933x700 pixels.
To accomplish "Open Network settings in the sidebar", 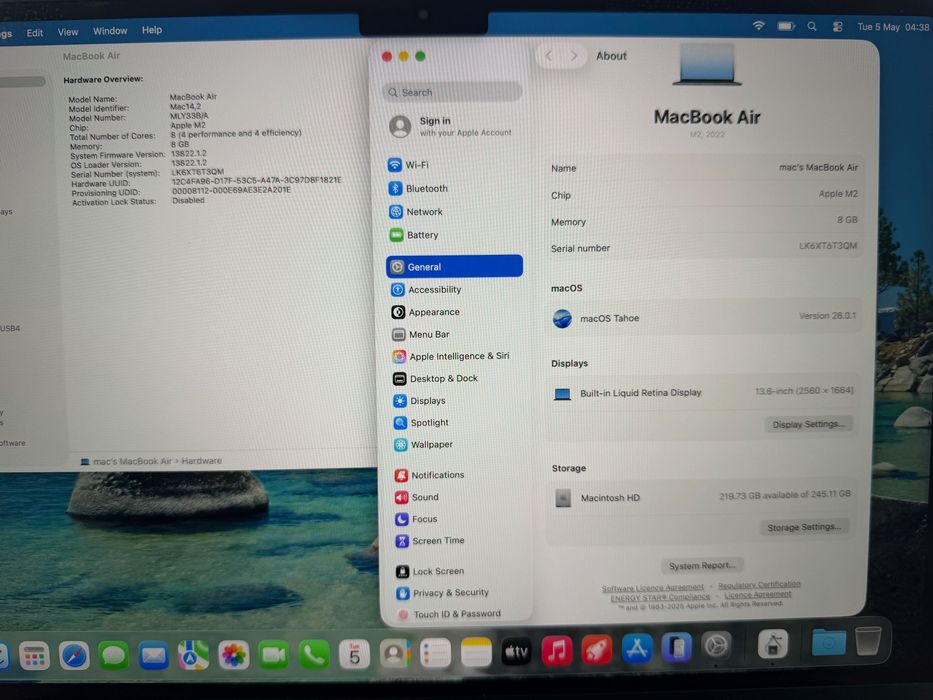I will [415, 211].
